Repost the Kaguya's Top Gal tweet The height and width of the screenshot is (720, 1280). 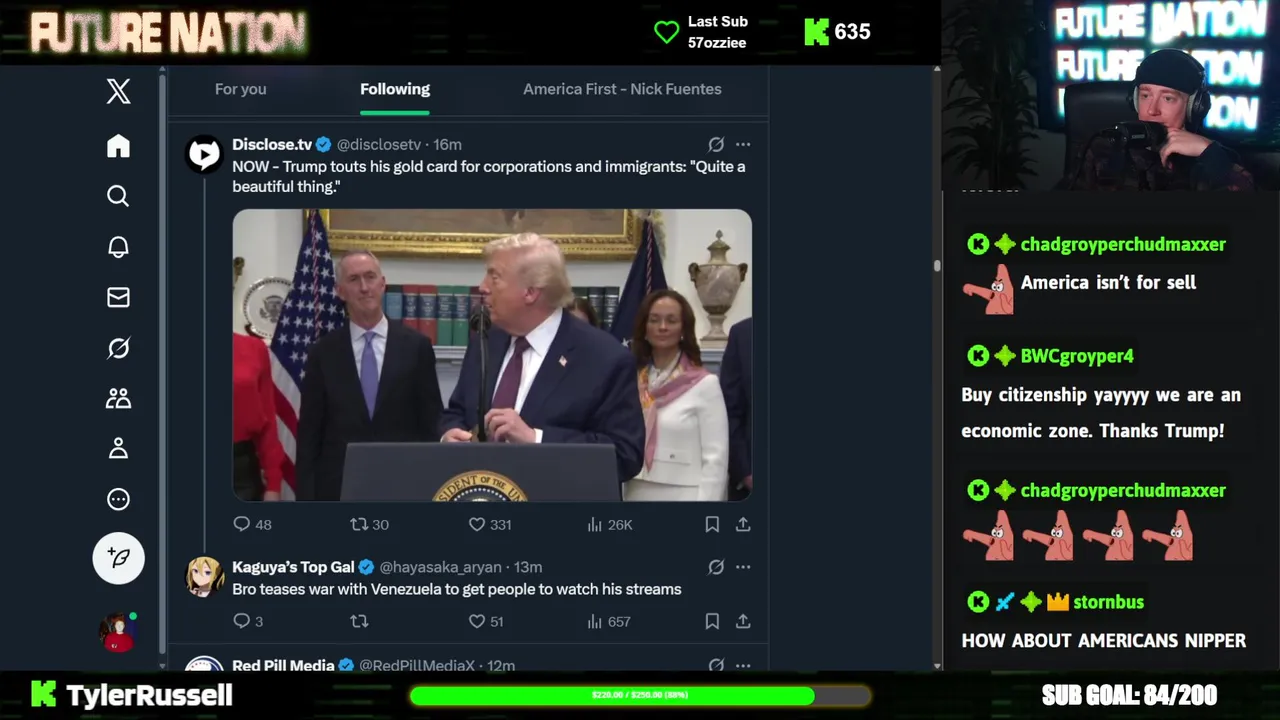[359, 621]
